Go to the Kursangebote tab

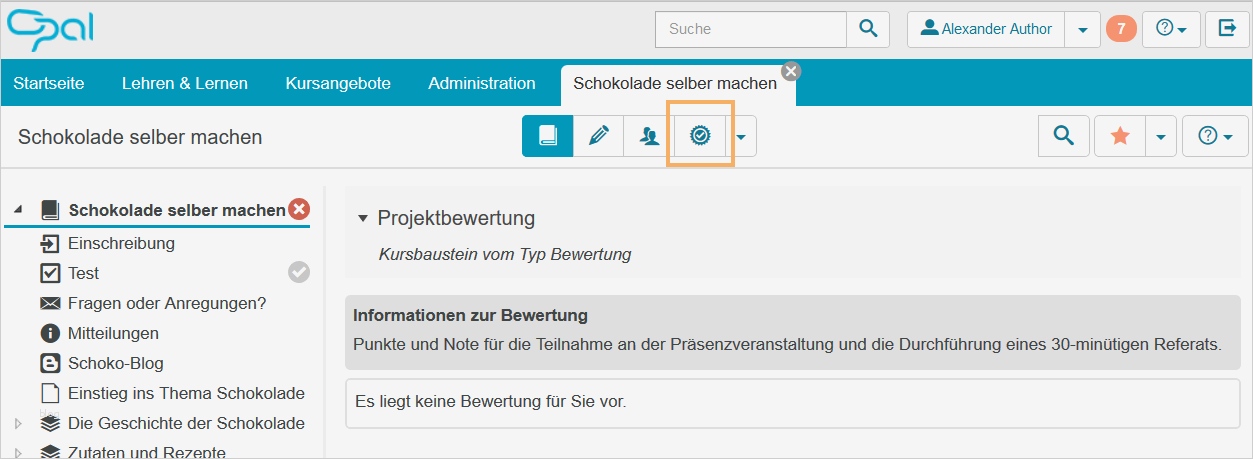tap(338, 83)
